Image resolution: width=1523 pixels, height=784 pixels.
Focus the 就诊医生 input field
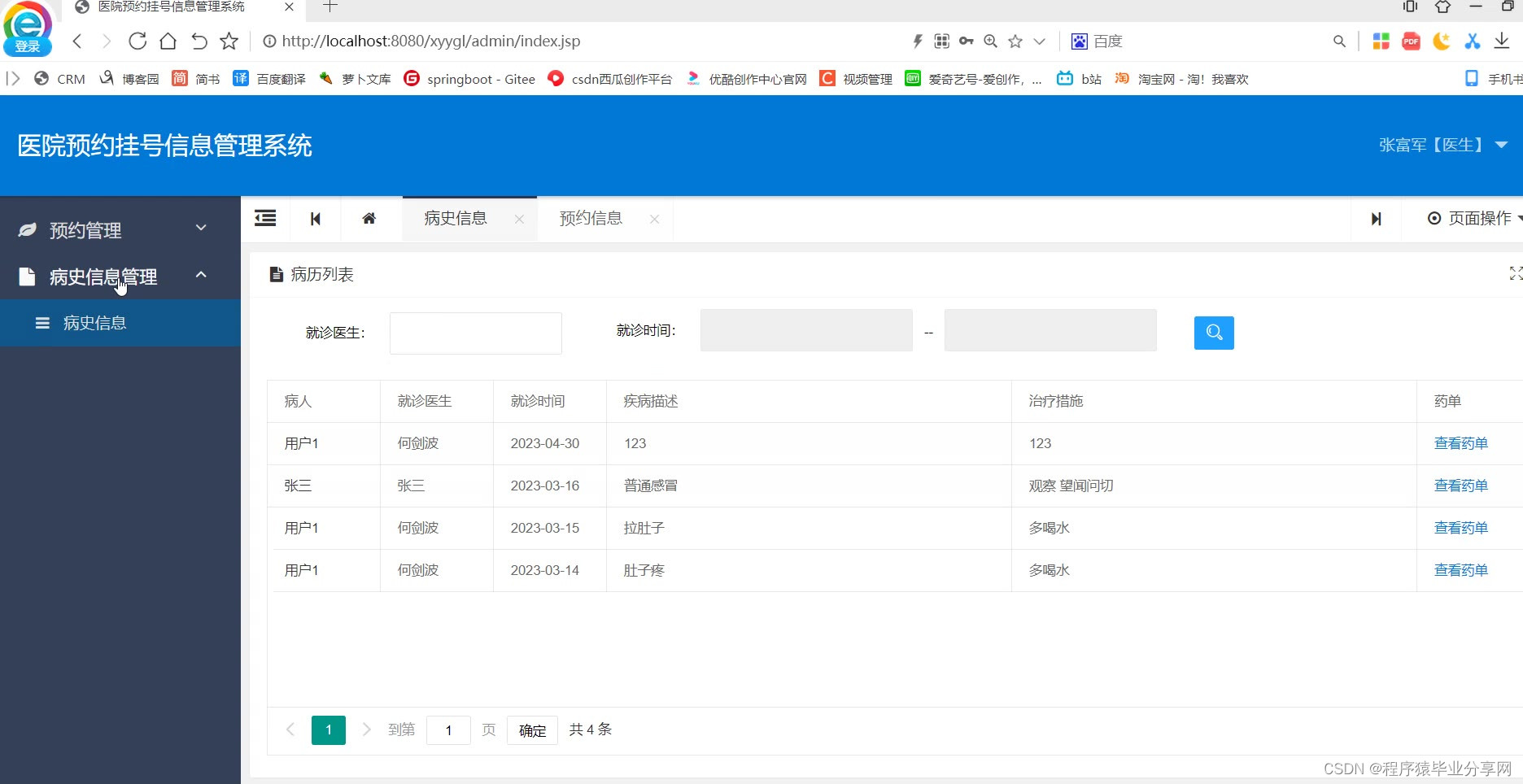[476, 333]
